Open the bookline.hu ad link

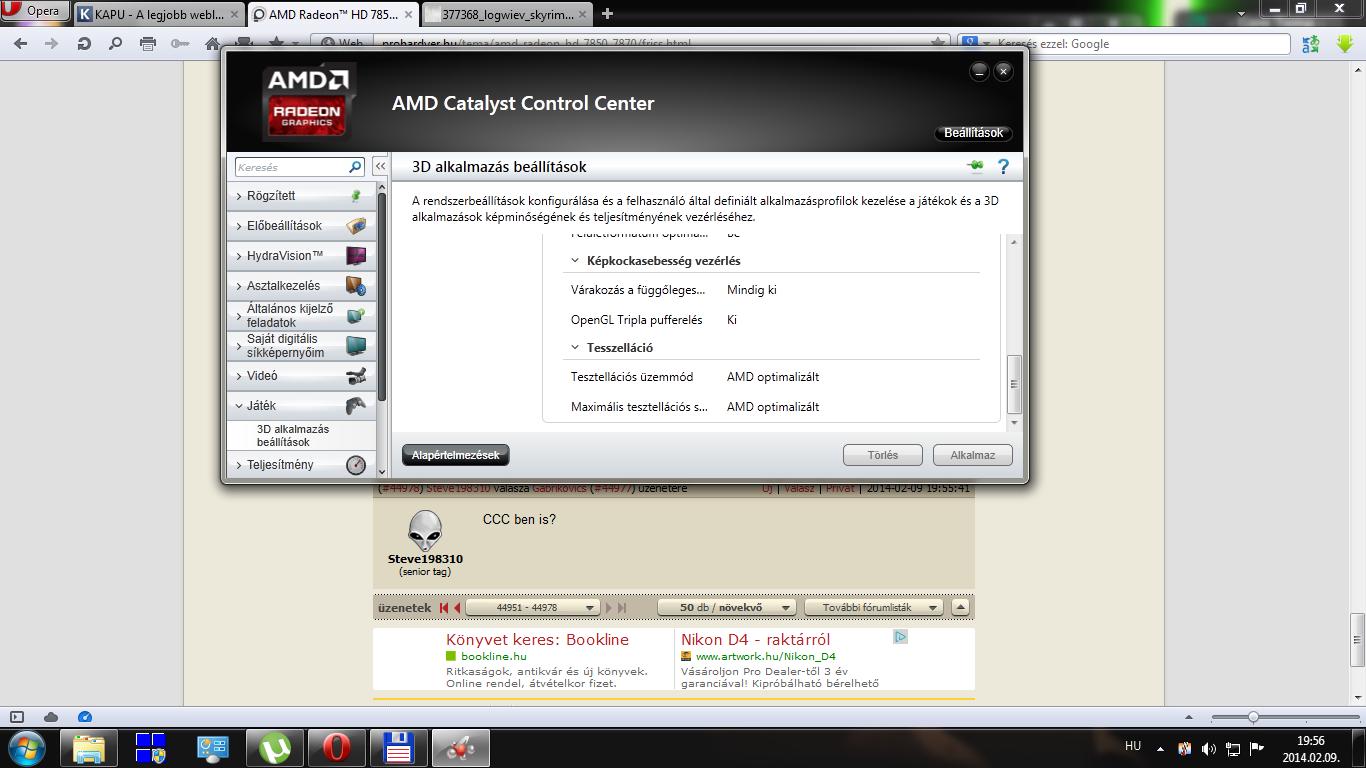pyautogui.click(x=493, y=656)
